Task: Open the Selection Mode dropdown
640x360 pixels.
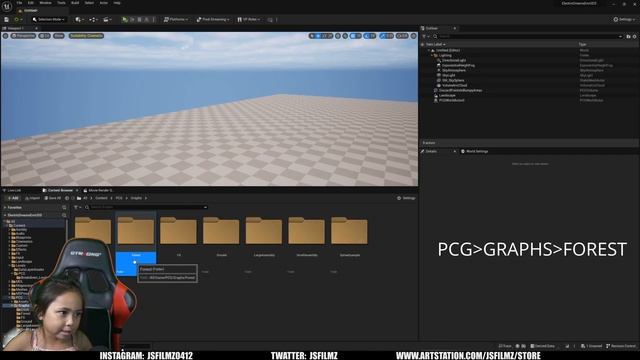Action: [49, 19]
